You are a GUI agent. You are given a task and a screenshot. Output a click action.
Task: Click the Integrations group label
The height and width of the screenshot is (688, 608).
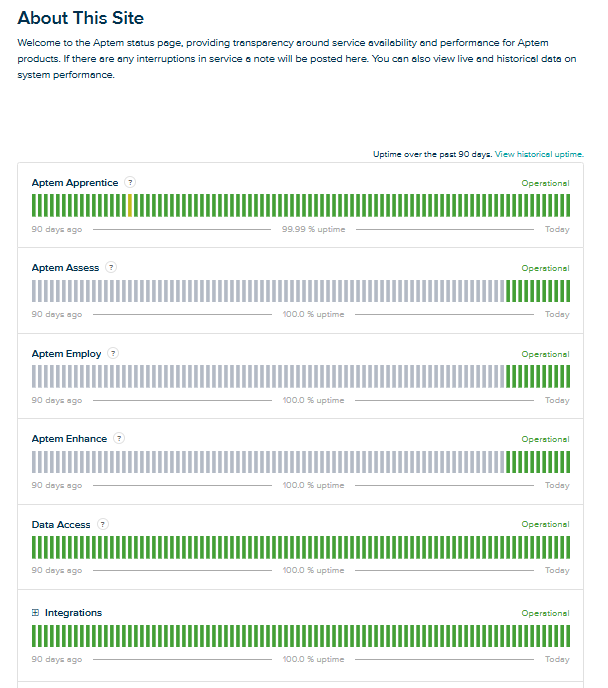(73, 613)
